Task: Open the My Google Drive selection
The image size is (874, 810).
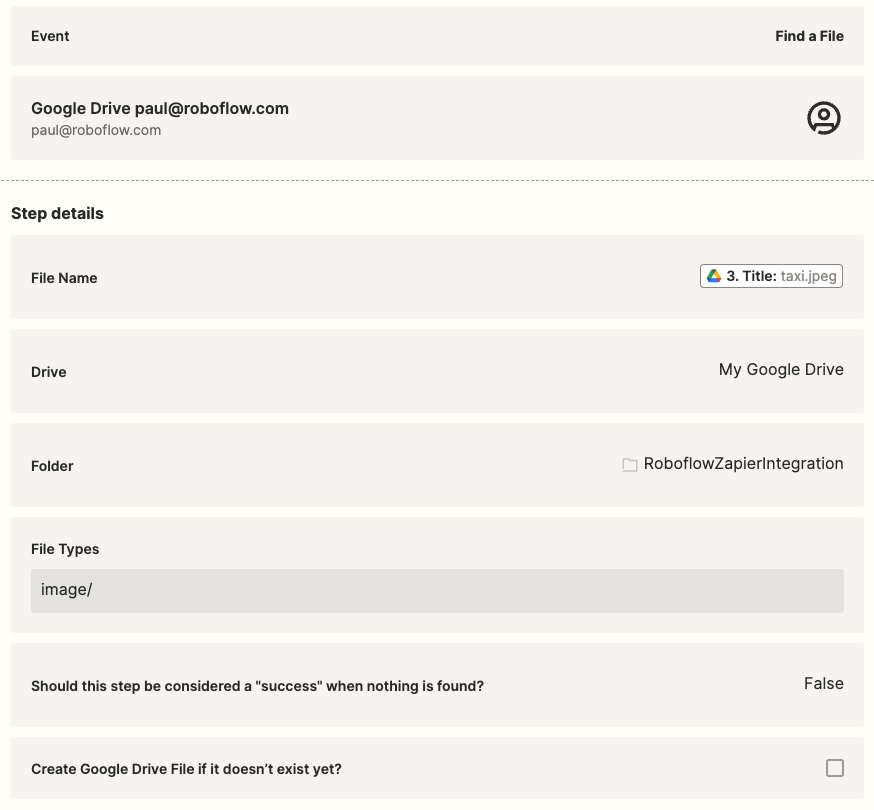Action: 781,370
